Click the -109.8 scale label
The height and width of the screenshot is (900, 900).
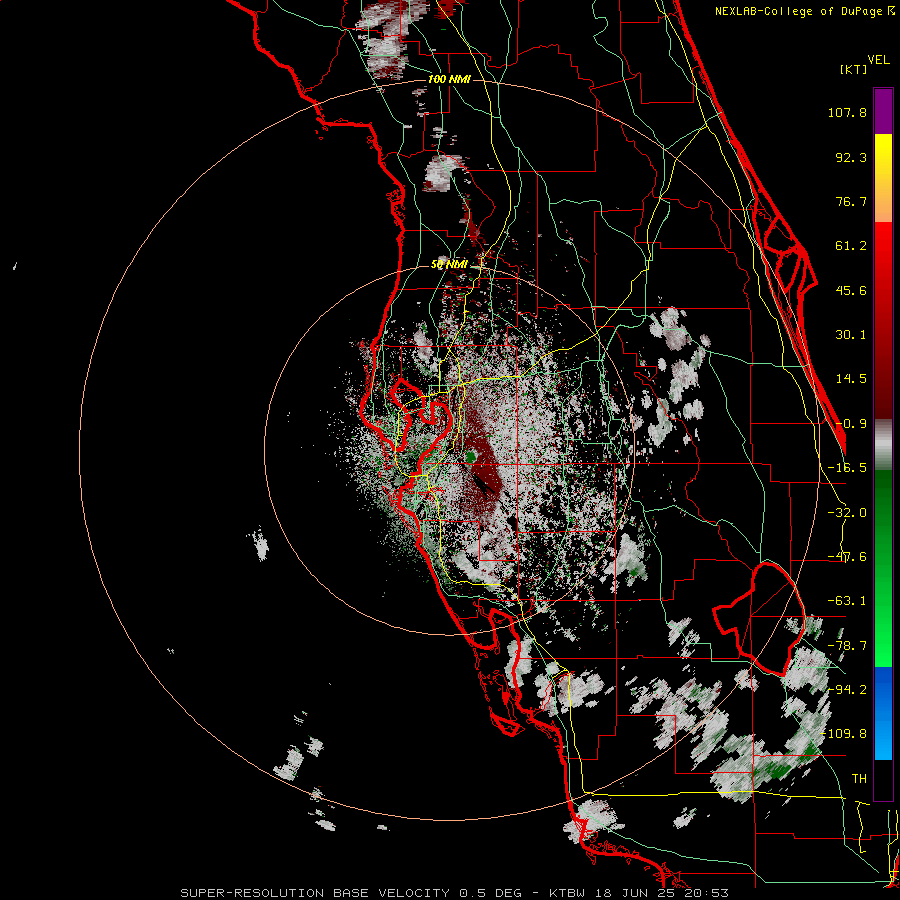click(844, 734)
